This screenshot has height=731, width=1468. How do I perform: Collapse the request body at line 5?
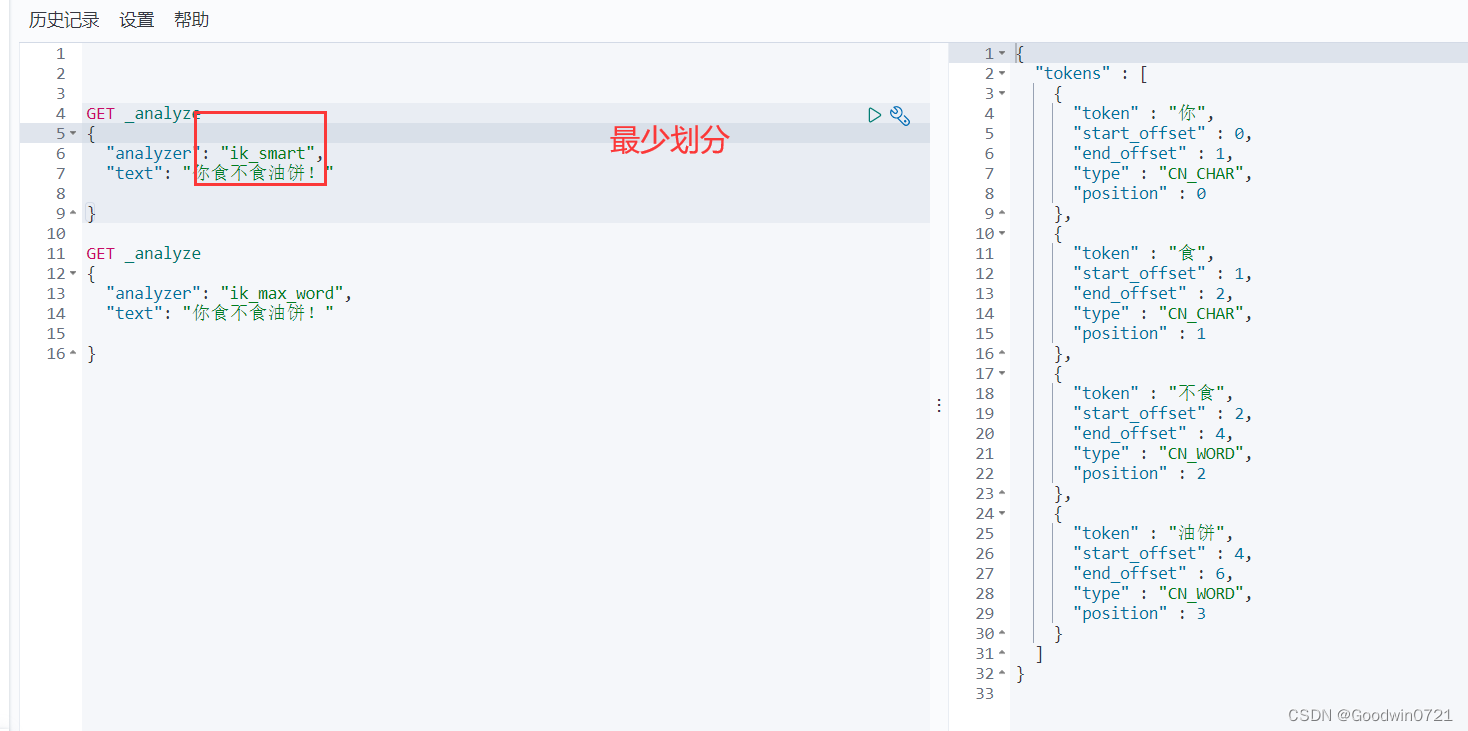coord(73,133)
